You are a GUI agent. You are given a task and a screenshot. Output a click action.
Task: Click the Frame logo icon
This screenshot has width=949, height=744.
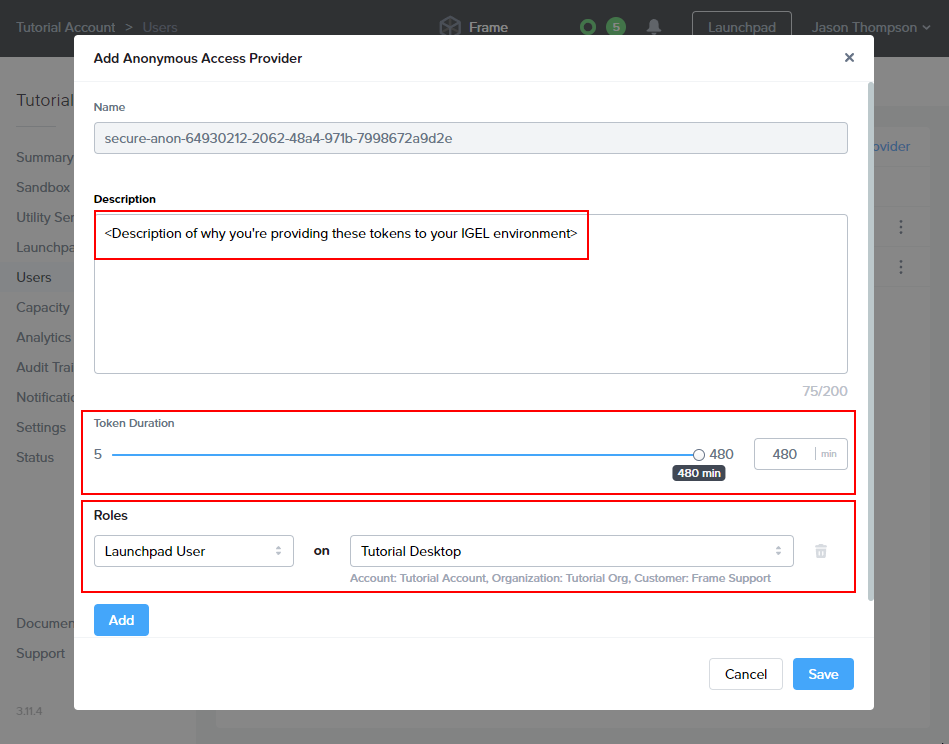pyautogui.click(x=450, y=27)
